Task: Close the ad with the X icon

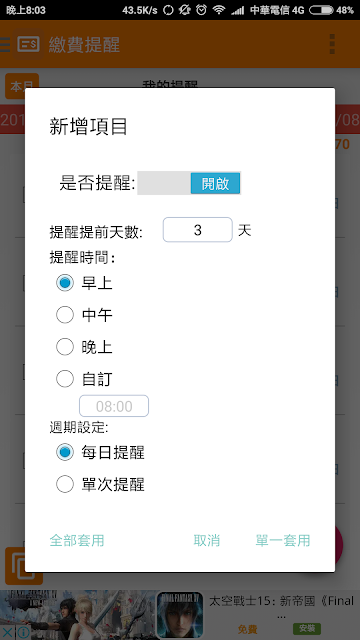Action: click(7, 632)
